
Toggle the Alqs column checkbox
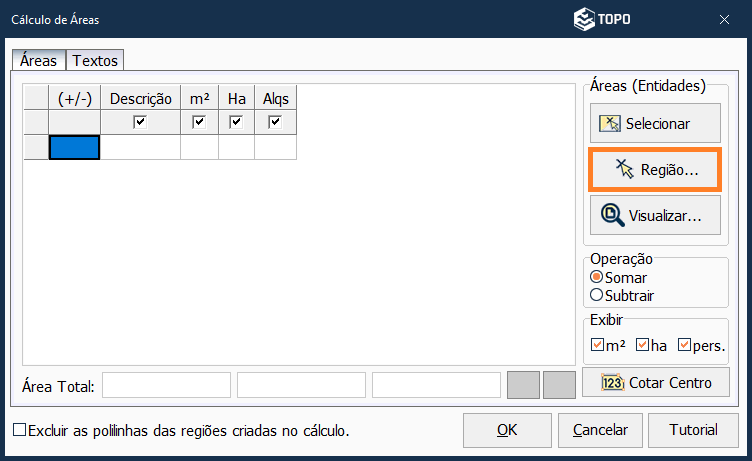(275, 122)
